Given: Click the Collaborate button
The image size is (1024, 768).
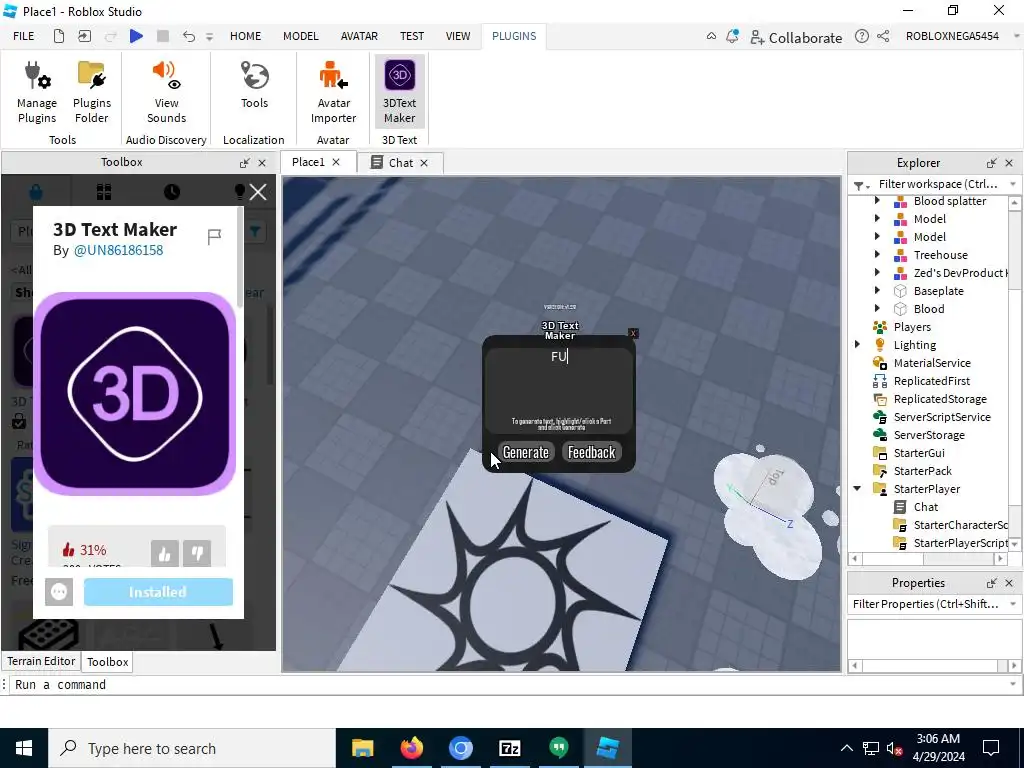Looking at the screenshot, I should 796,37.
